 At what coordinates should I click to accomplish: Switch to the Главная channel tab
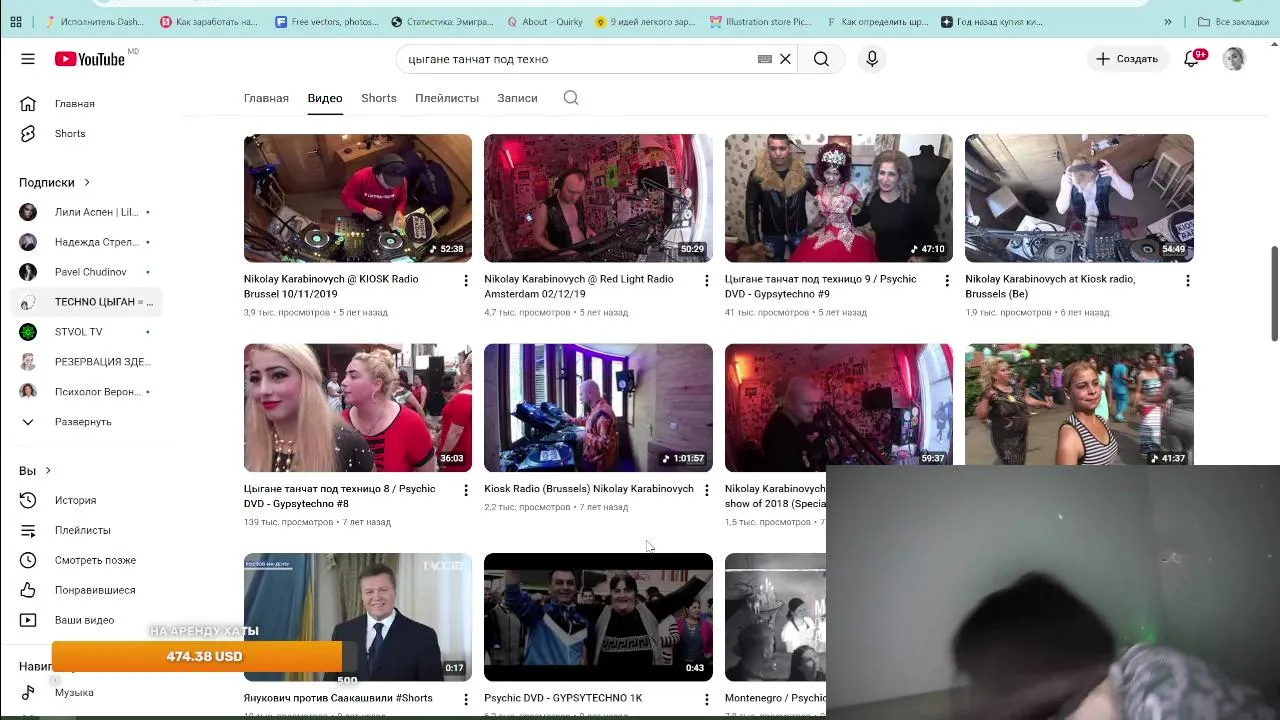pyautogui.click(x=266, y=98)
